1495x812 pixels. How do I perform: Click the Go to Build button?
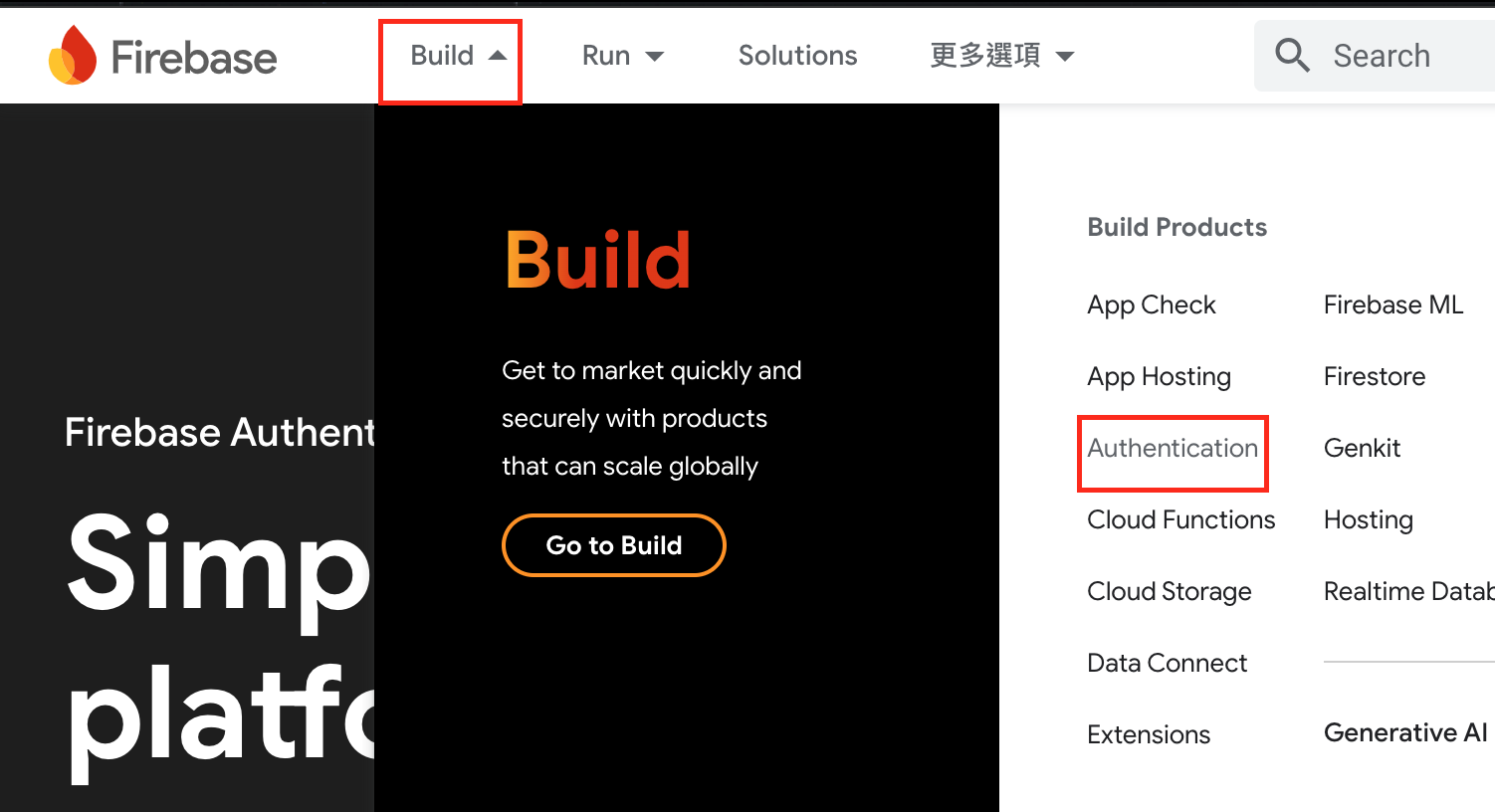pyautogui.click(x=614, y=545)
